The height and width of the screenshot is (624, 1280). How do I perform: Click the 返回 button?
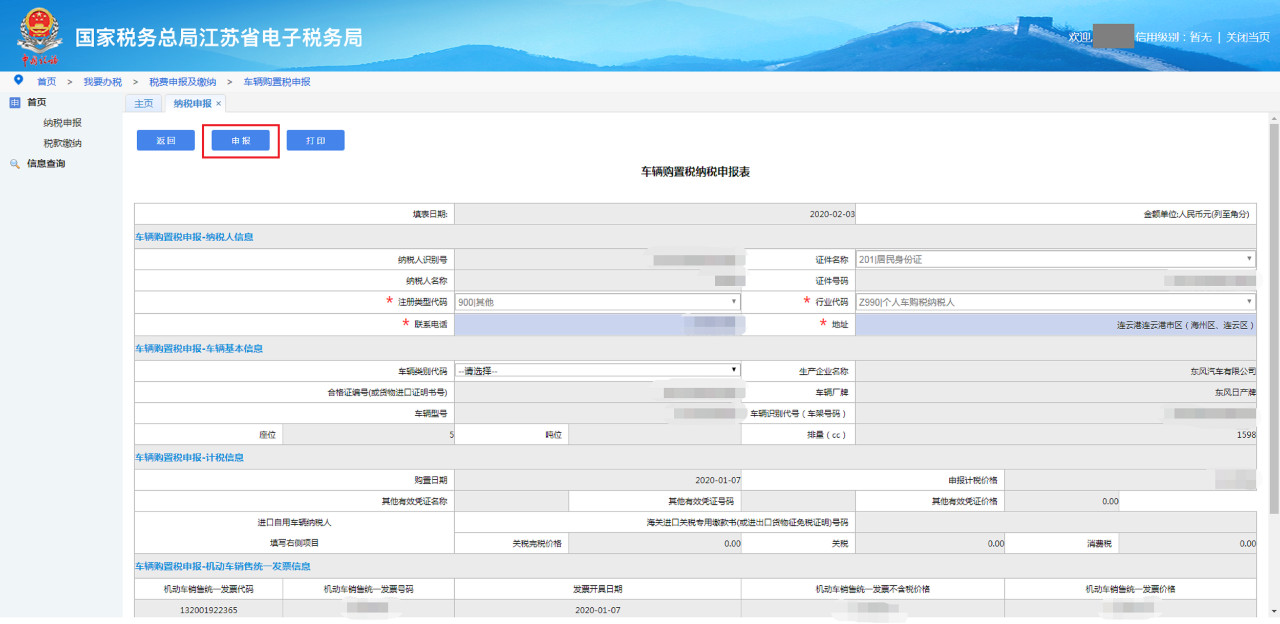coord(166,141)
